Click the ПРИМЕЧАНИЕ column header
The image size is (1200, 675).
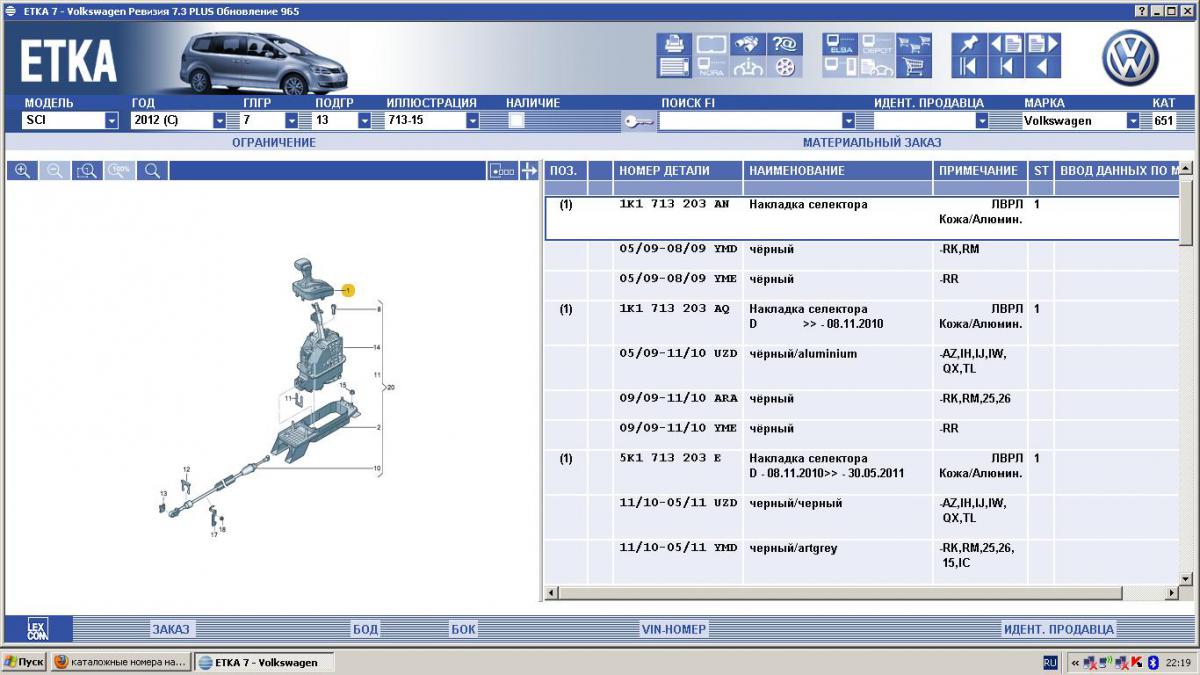[x=981, y=171]
